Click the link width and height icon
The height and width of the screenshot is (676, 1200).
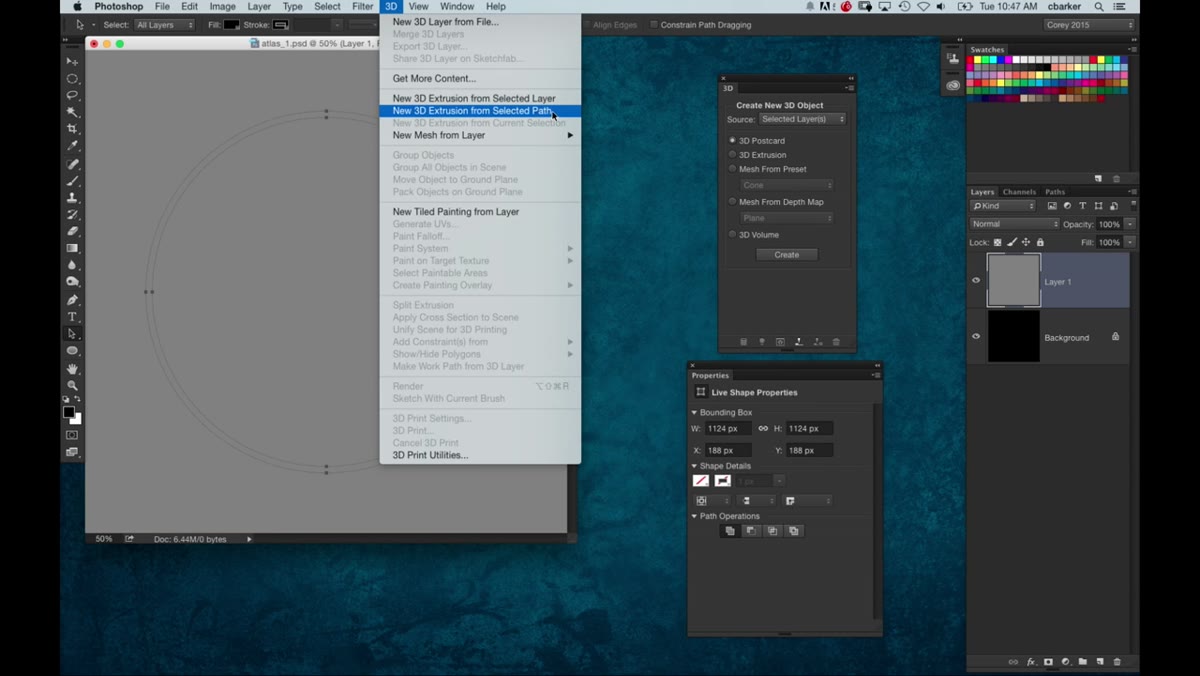coord(763,428)
